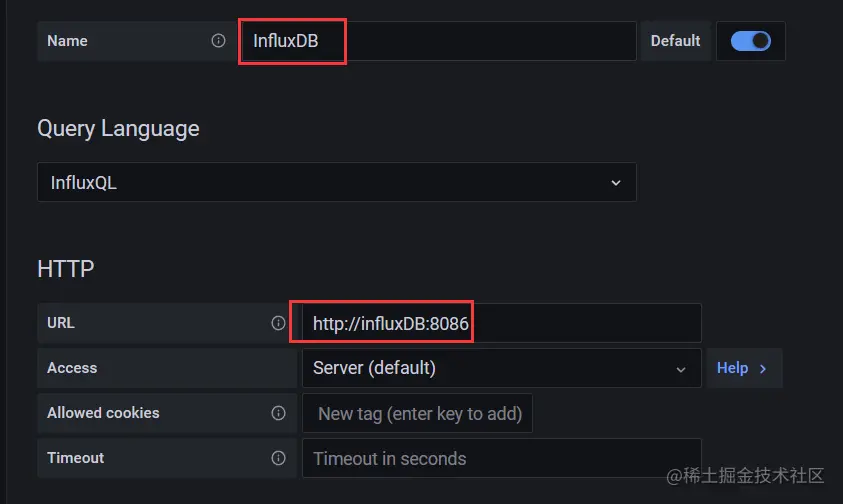Click the Allowed cookies info icon
This screenshot has width=843, height=504.
[278, 413]
